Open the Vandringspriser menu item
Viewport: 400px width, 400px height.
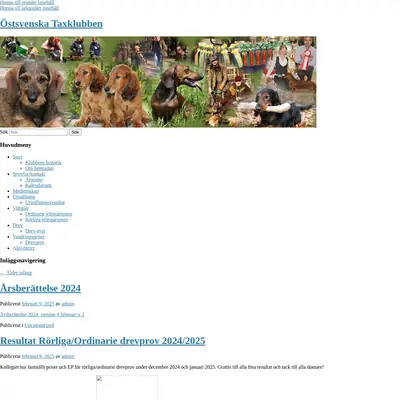coord(28,237)
